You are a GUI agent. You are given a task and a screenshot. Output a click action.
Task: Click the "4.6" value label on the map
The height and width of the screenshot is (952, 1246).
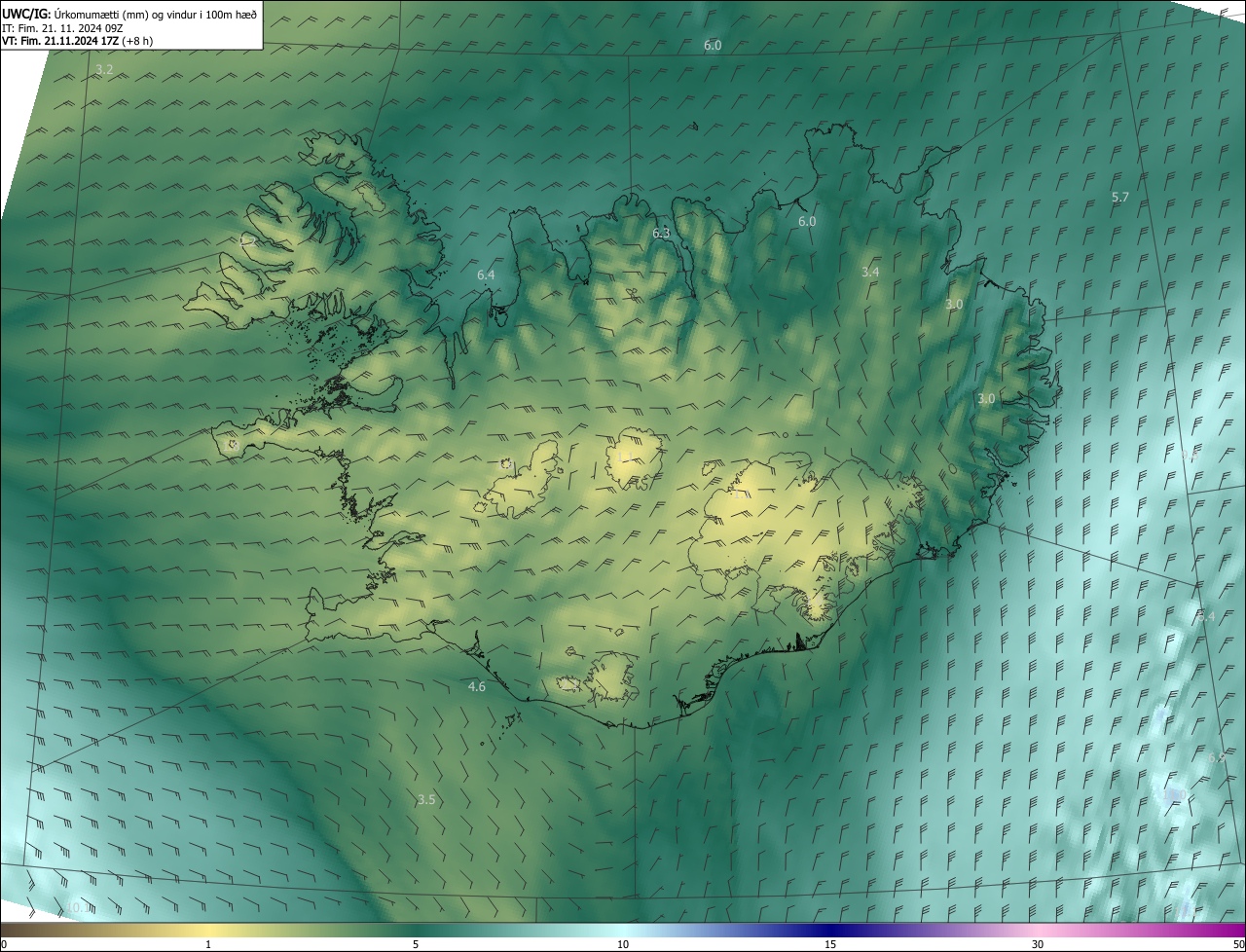point(476,686)
